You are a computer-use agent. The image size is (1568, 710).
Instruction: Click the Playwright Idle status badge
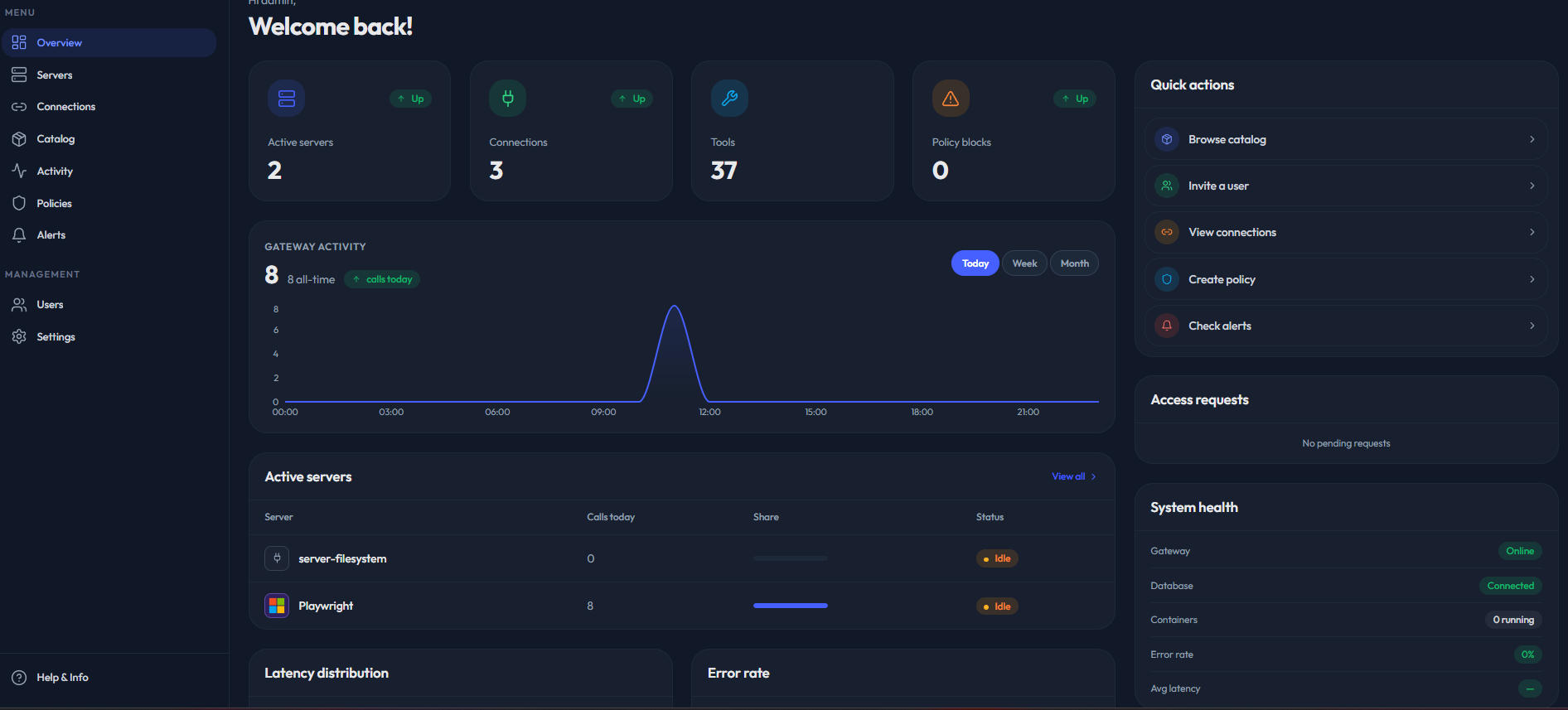997,606
